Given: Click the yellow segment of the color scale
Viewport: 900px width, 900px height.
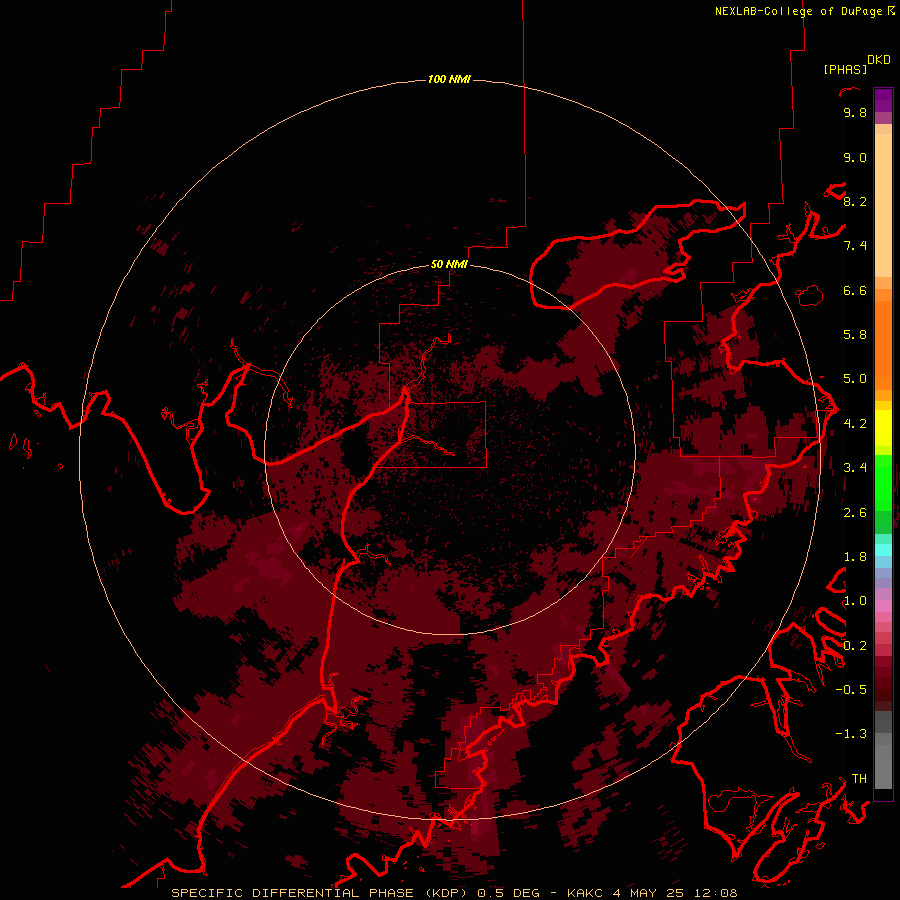Looking at the screenshot, I should [x=883, y=428].
